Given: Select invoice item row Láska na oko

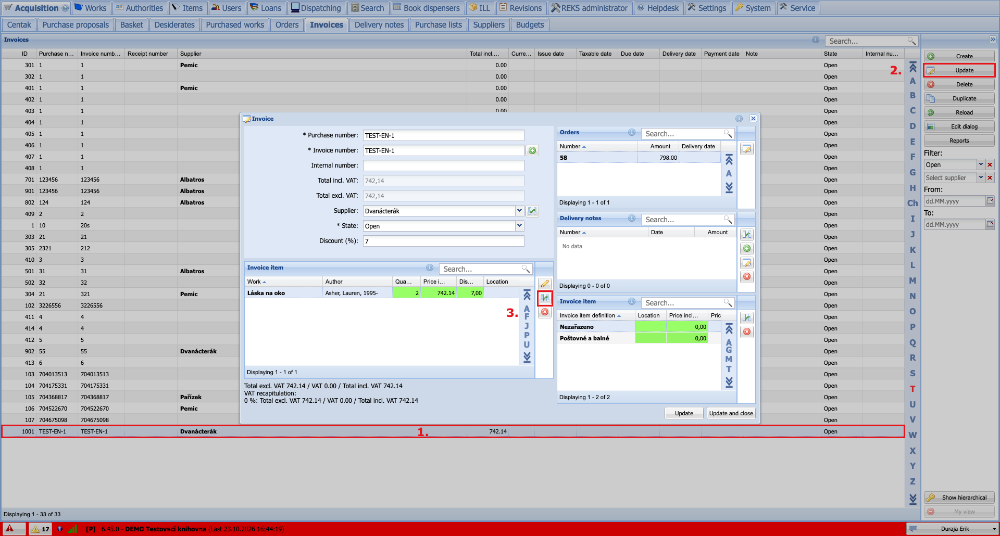Looking at the screenshot, I should point(383,292).
